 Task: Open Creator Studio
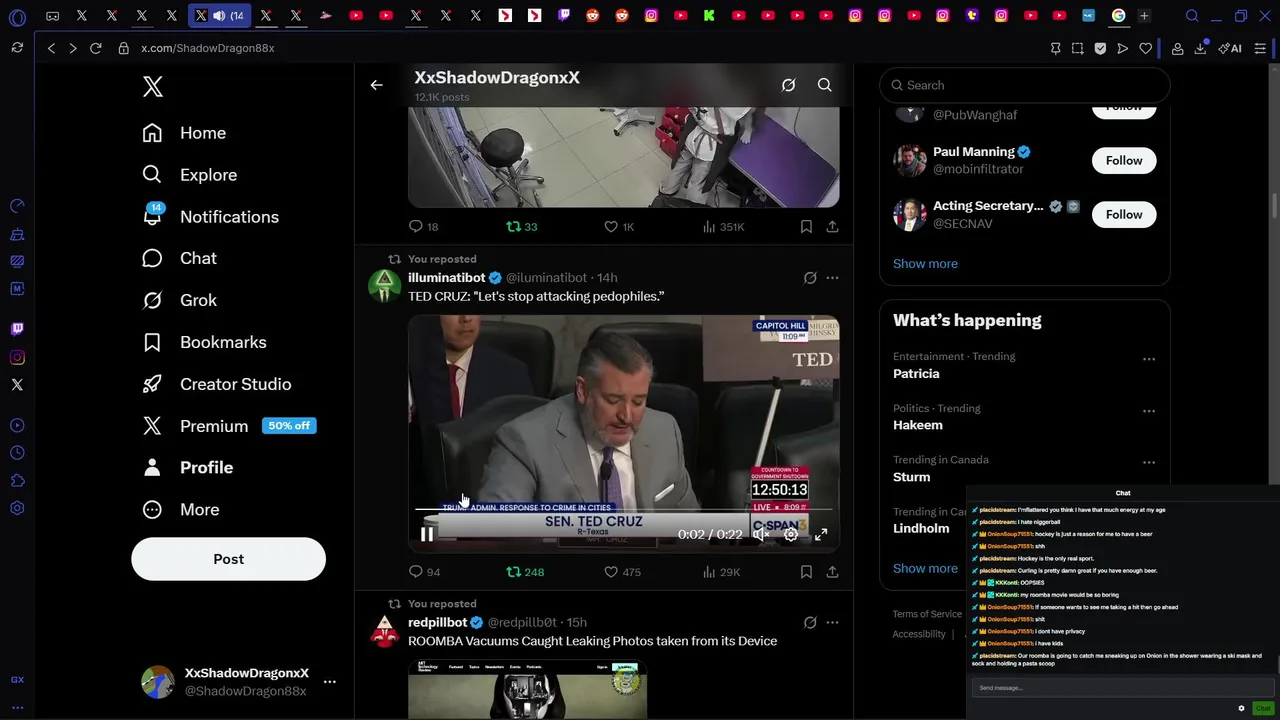[217, 384]
